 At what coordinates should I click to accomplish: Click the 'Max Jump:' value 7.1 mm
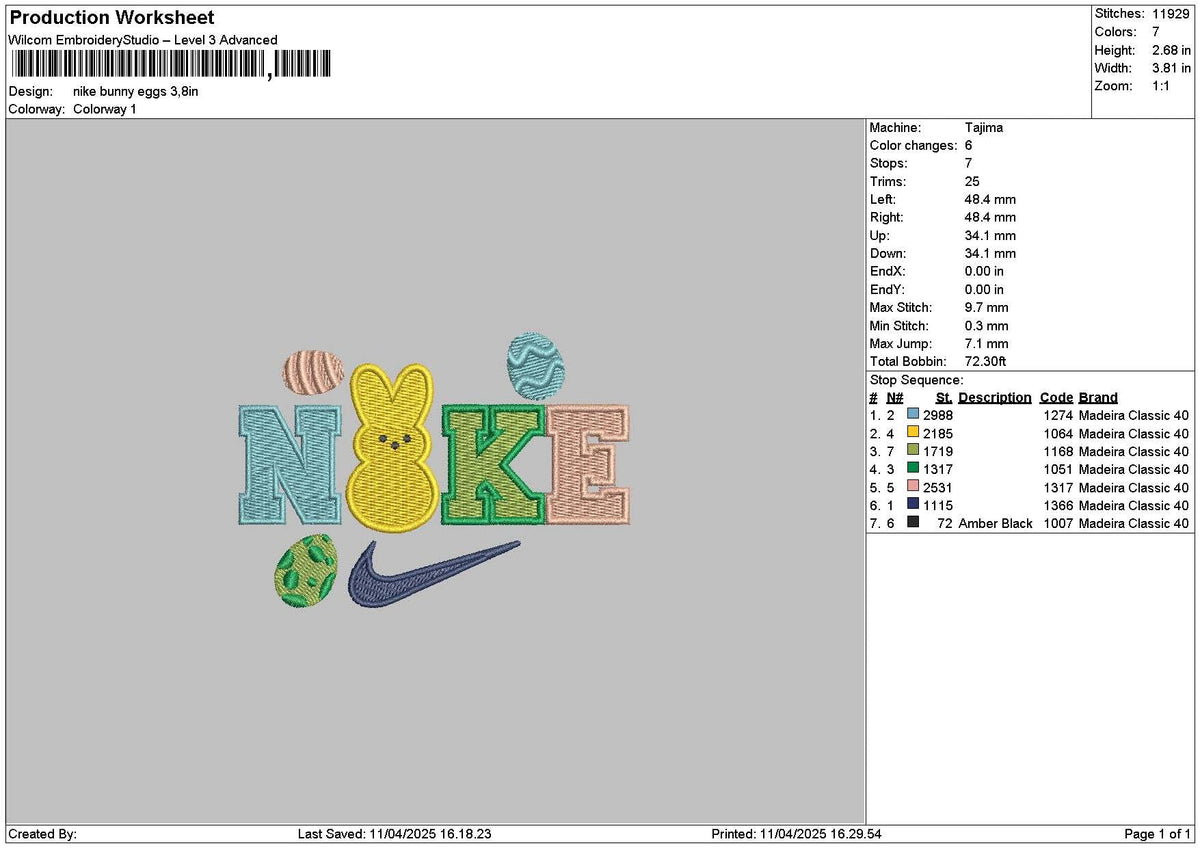coord(987,343)
